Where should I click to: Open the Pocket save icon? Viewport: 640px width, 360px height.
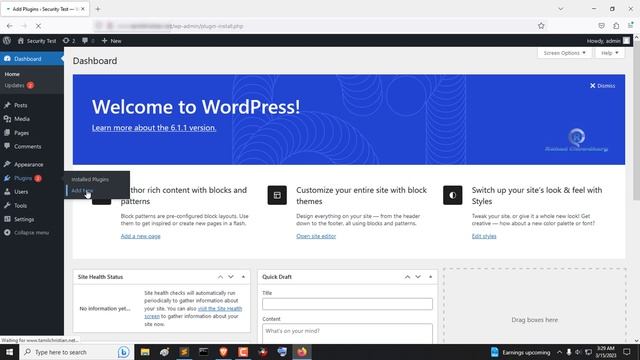point(601,26)
